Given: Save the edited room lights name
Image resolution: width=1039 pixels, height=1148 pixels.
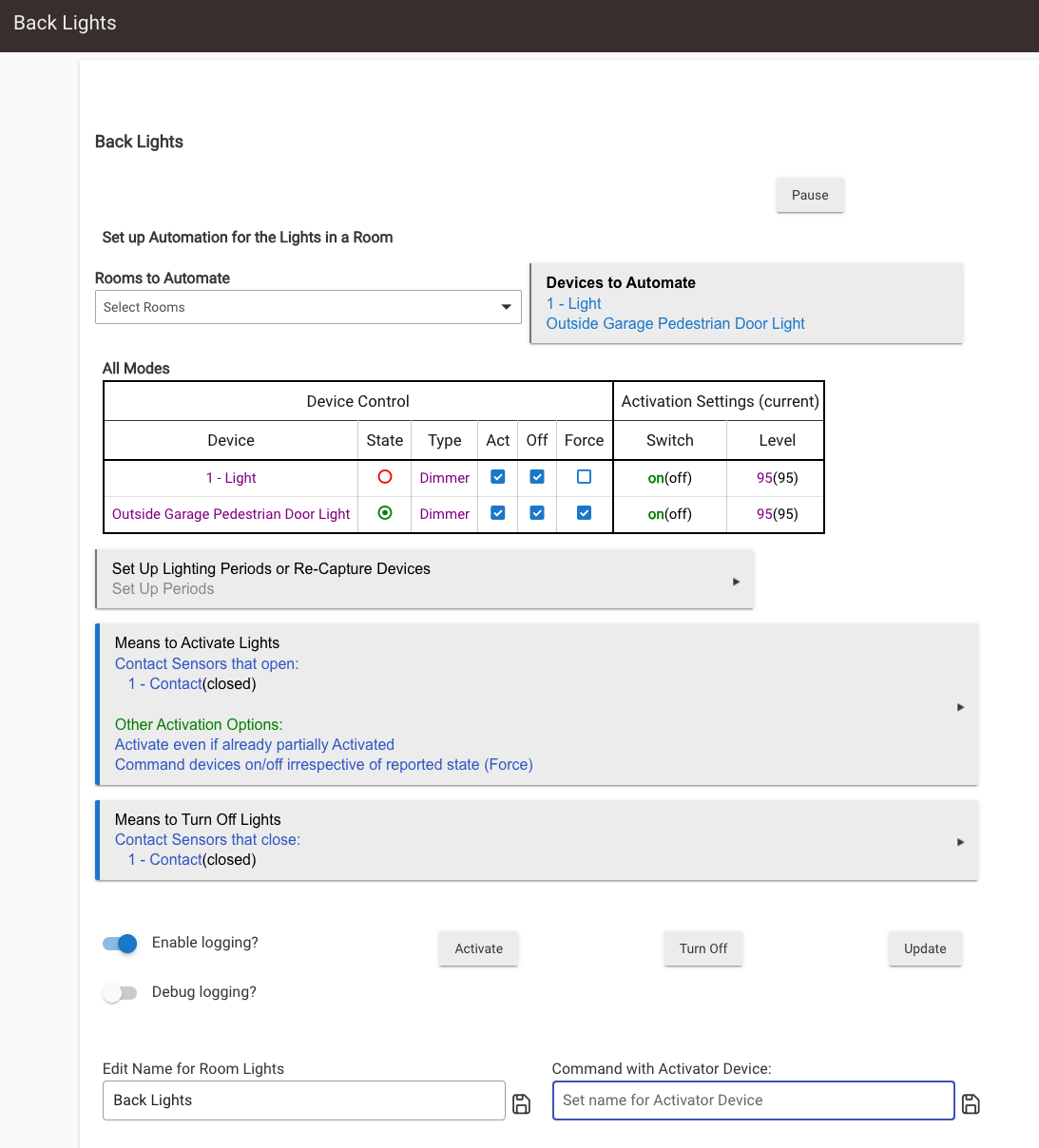Looking at the screenshot, I should pyautogui.click(x=521, y=1103).
